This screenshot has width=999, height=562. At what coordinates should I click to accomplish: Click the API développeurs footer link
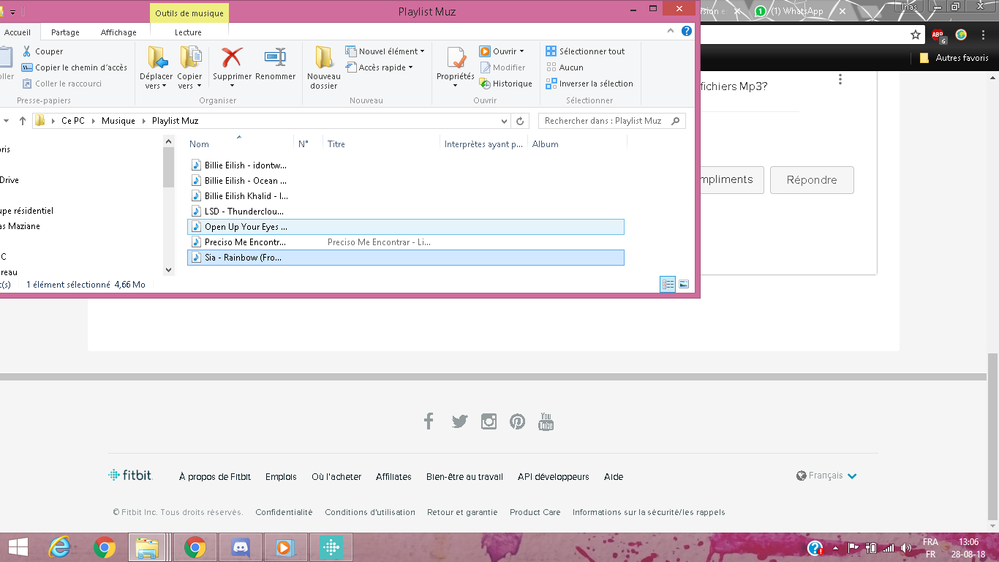click(x=553, y=477)
